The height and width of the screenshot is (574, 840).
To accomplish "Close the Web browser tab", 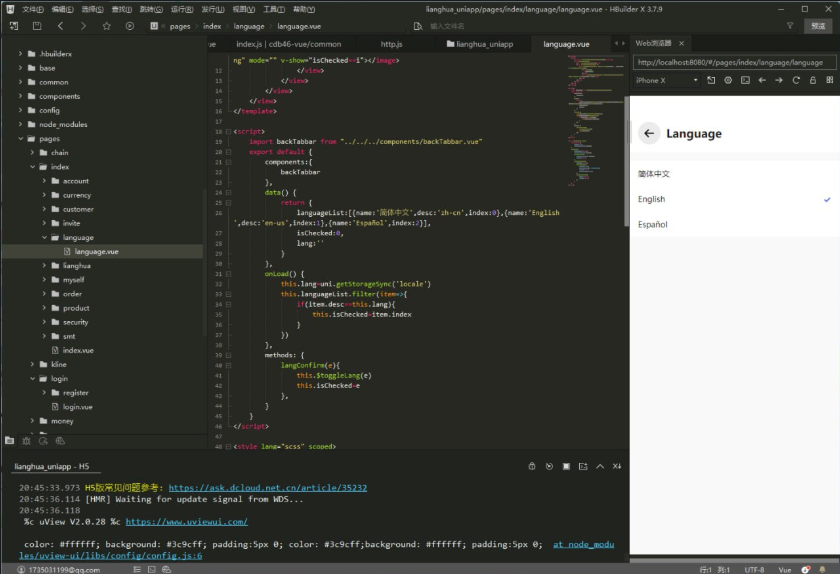I will (681, 43).
